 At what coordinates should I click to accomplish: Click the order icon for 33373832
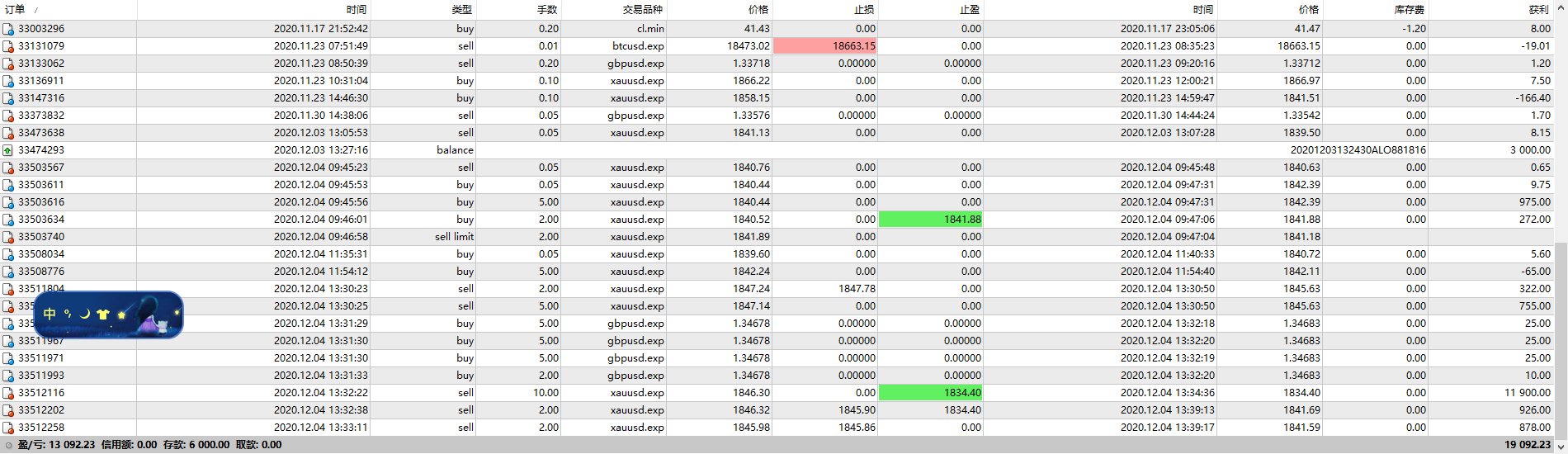[8, 116]
